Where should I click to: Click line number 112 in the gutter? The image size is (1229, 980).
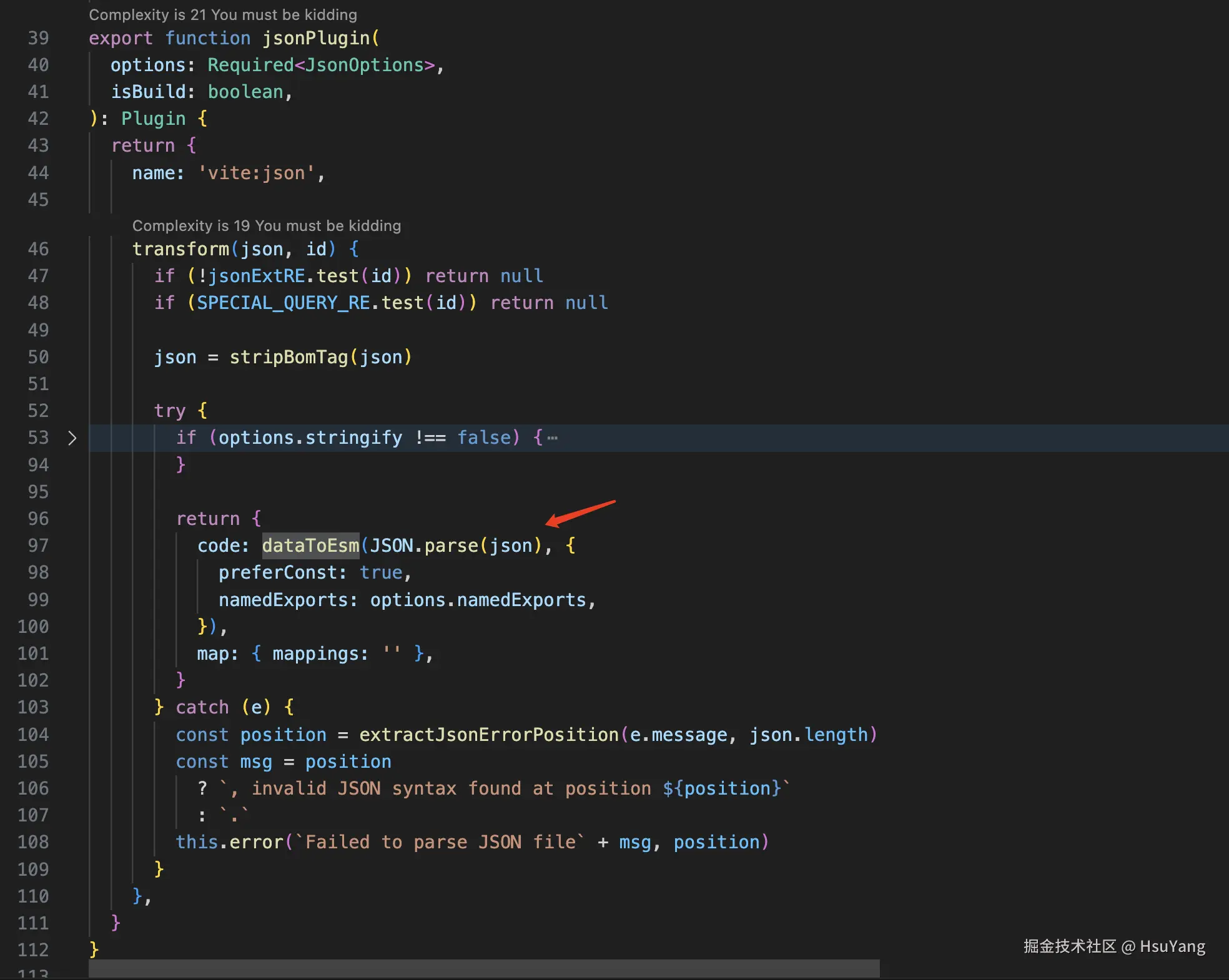pyautogui.click(x=32, y=950)
